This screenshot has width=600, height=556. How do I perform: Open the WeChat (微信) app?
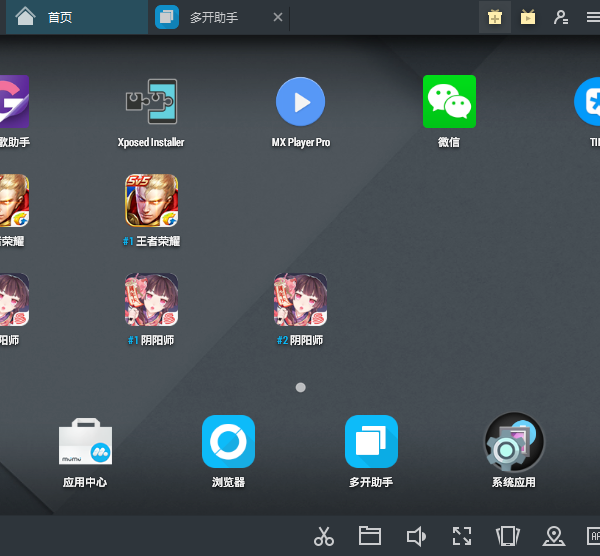tap(449, 102)
